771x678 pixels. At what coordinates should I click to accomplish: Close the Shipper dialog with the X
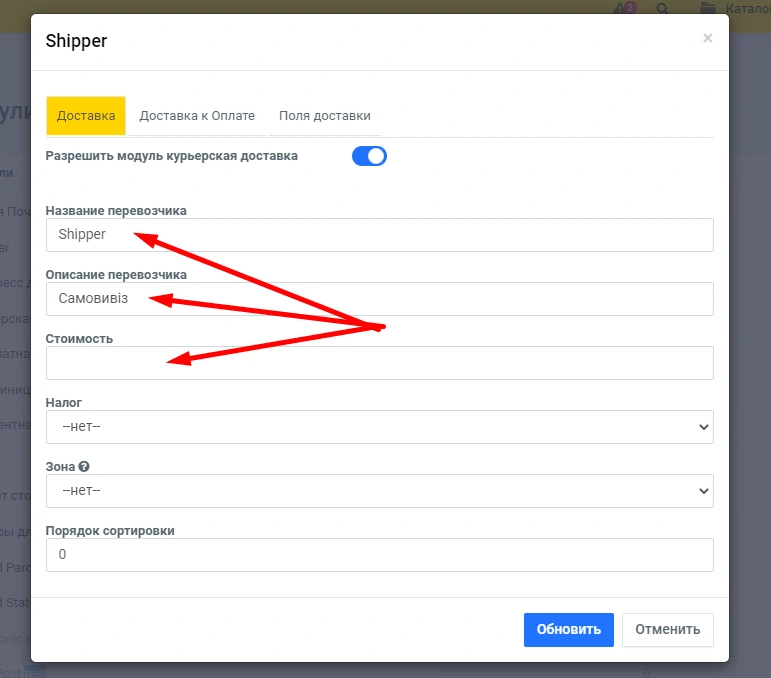click(707, 38)
